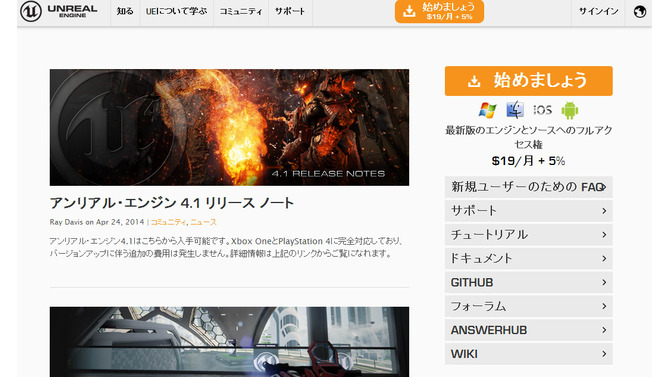Click the iOS platform icon

coord(543,110)
